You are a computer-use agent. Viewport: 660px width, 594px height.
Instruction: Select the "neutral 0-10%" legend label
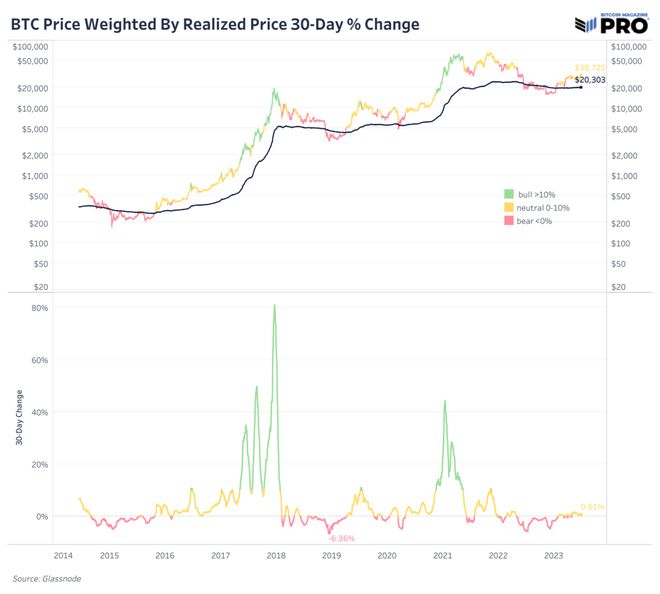point(542,206)
